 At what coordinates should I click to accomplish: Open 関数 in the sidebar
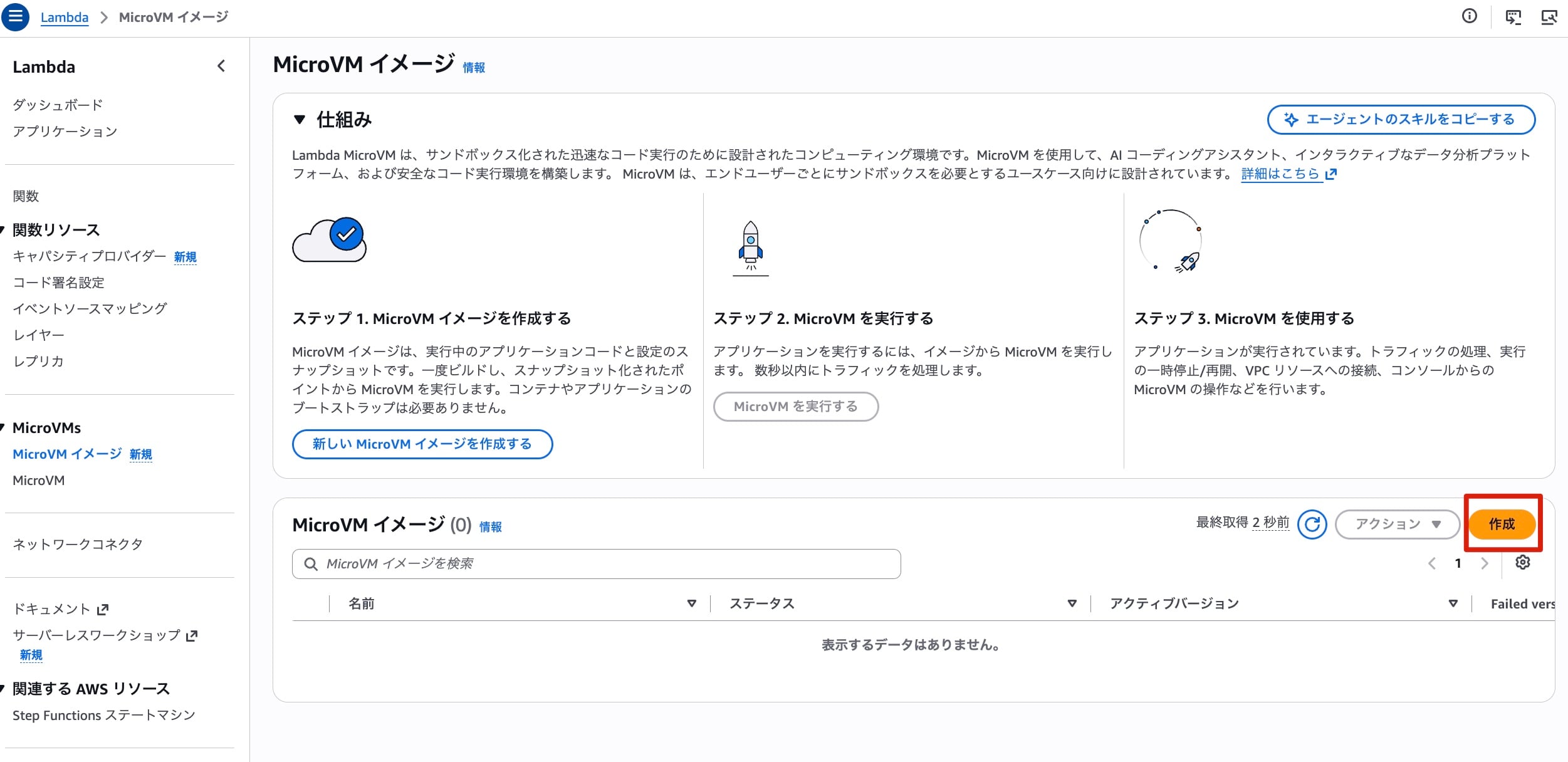[x=26, y=196]
